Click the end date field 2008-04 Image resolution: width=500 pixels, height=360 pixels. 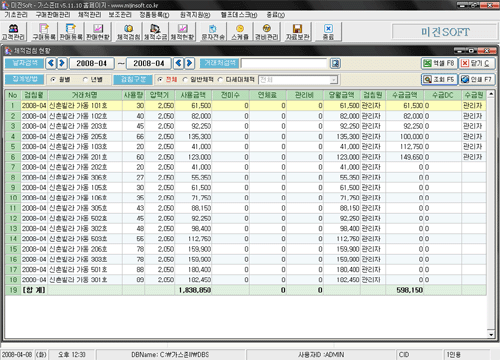[x=149, y=63]
